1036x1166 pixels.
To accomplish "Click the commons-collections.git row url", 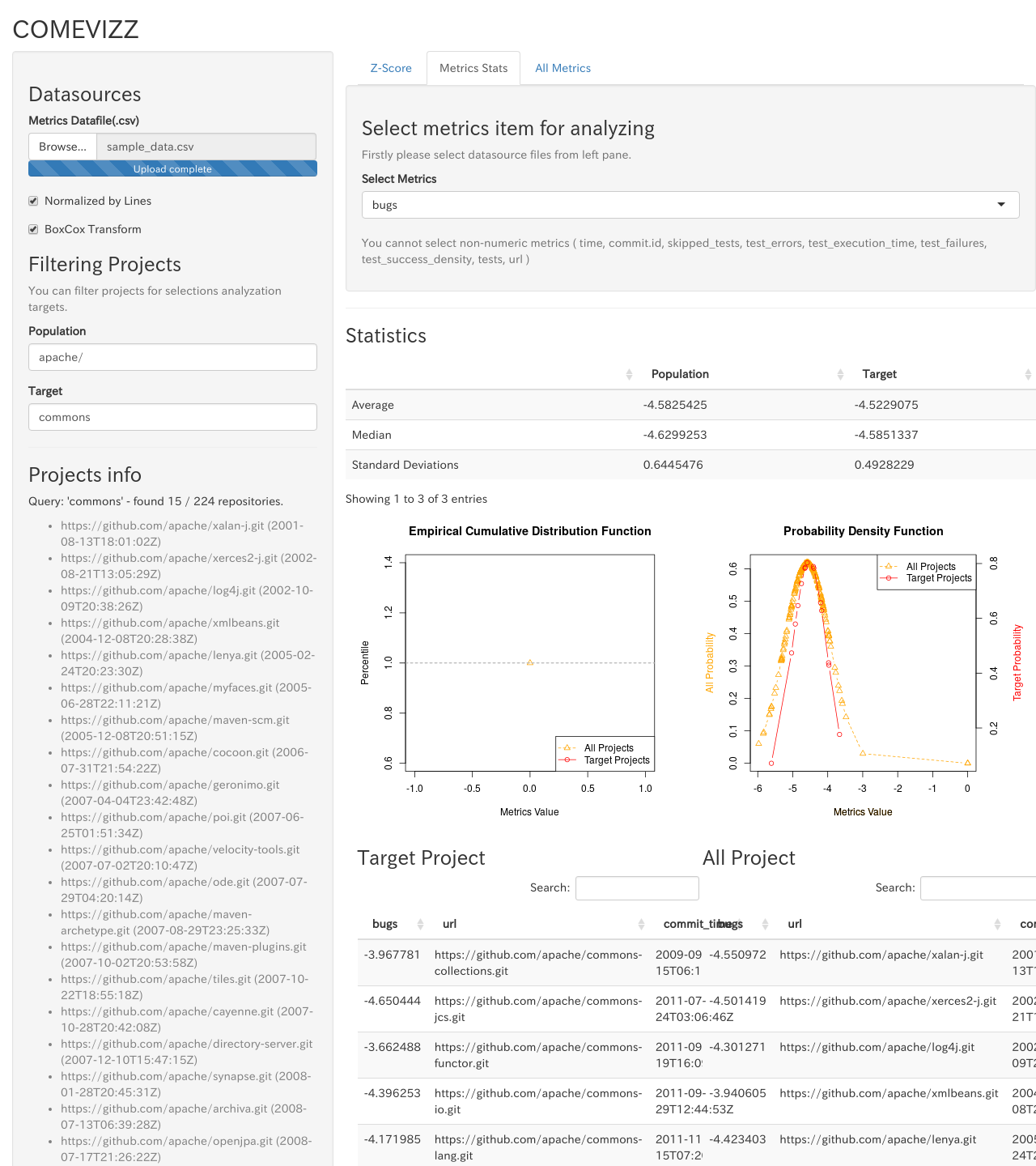I will coord(538,963).
